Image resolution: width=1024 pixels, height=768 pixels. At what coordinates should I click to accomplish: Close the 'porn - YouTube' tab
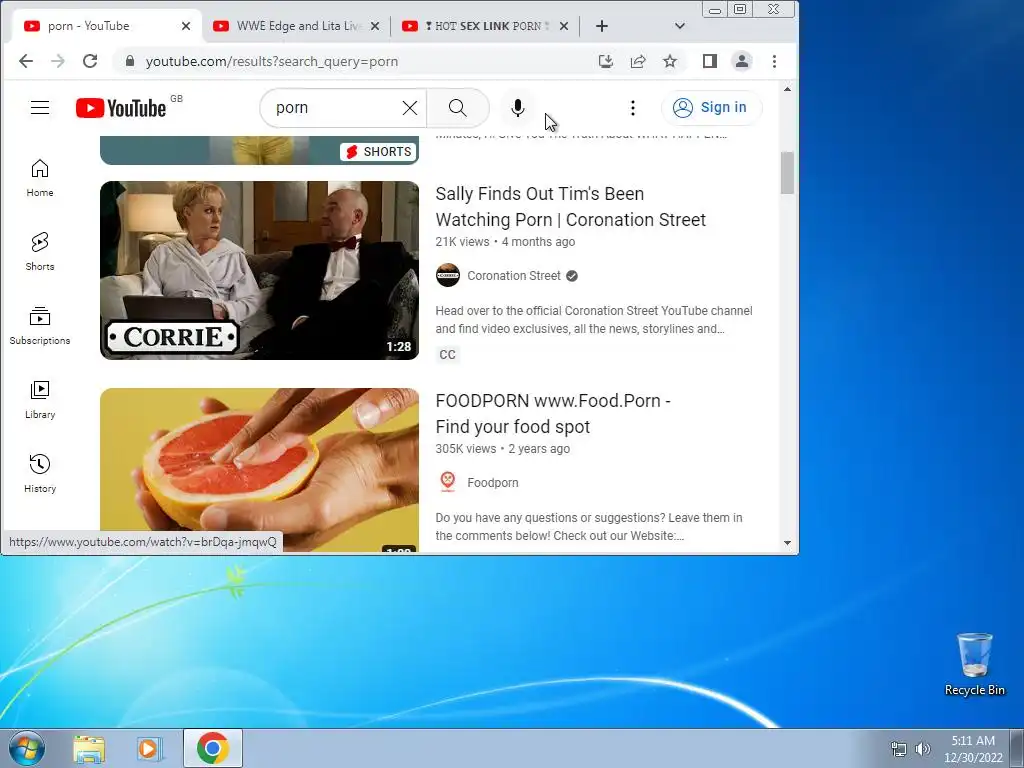click(186, 26)
